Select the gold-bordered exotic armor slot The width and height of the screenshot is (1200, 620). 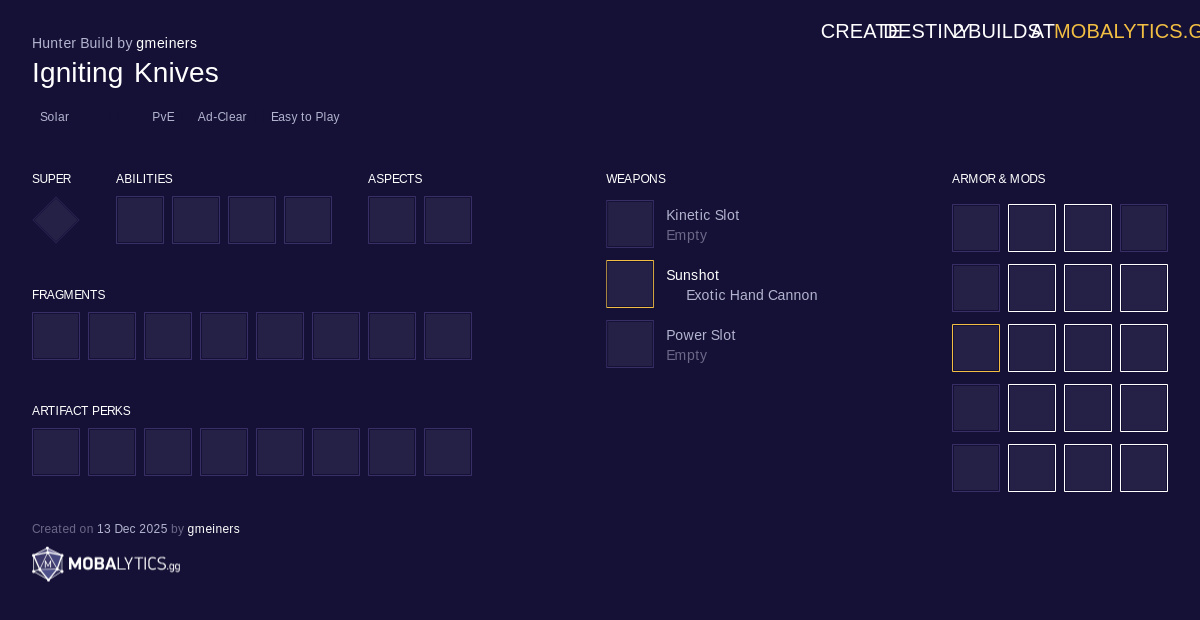coord(976,348)
